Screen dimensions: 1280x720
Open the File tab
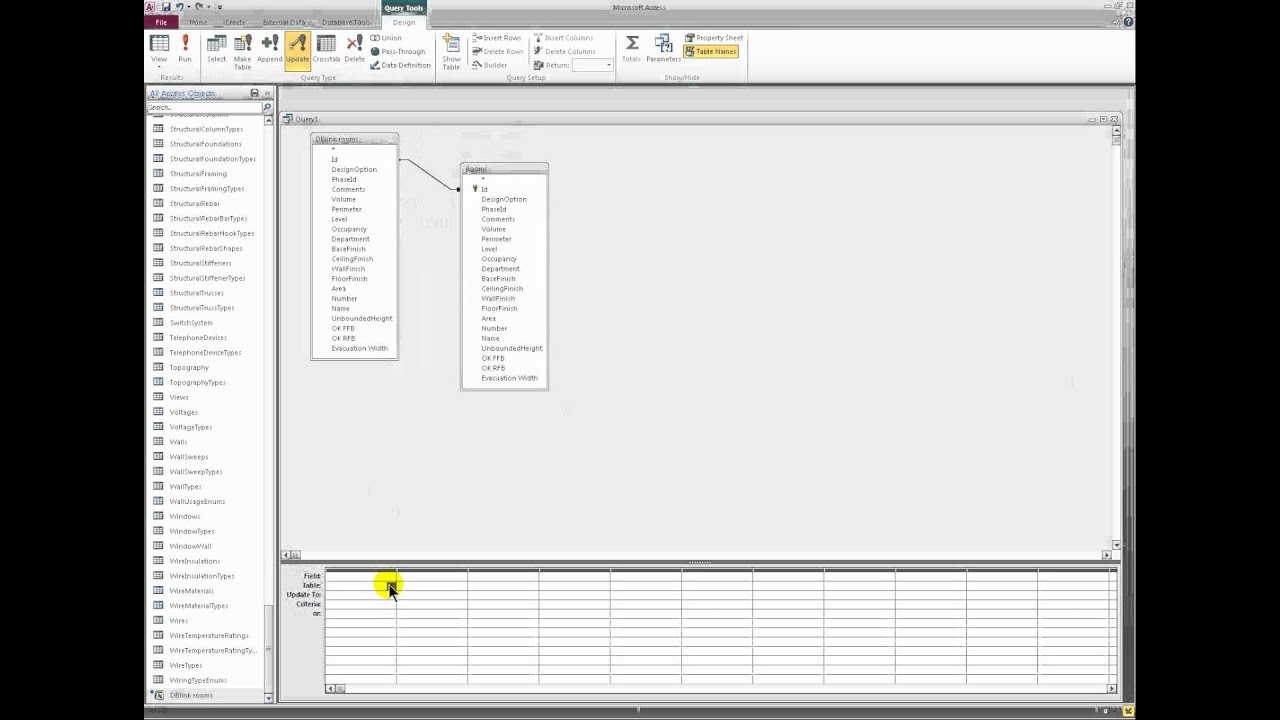pos(161,22)
